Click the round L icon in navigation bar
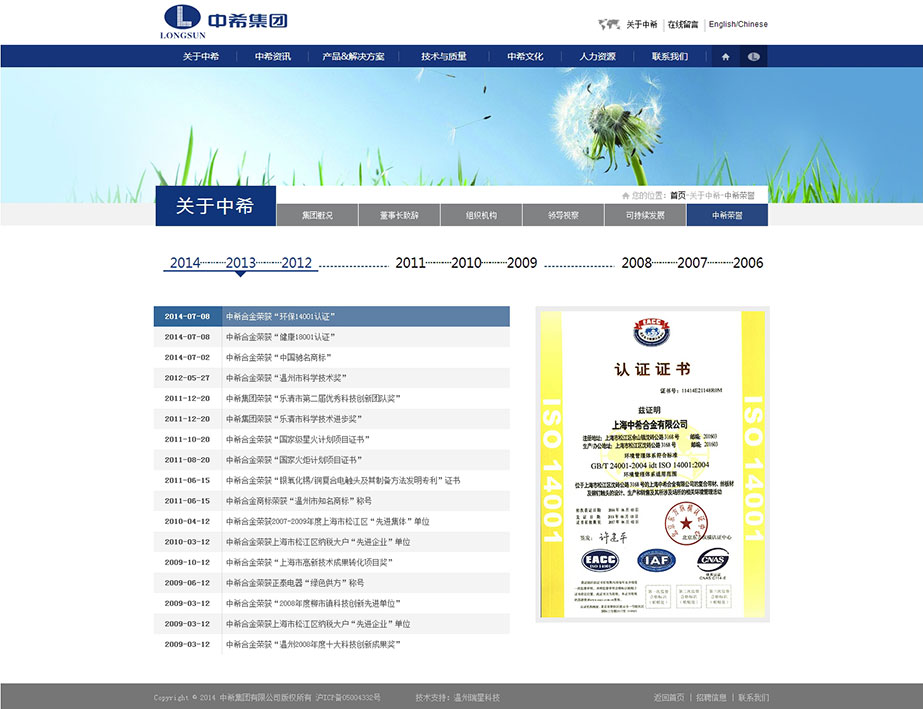 pyautogui.click(x=753, y=57)
